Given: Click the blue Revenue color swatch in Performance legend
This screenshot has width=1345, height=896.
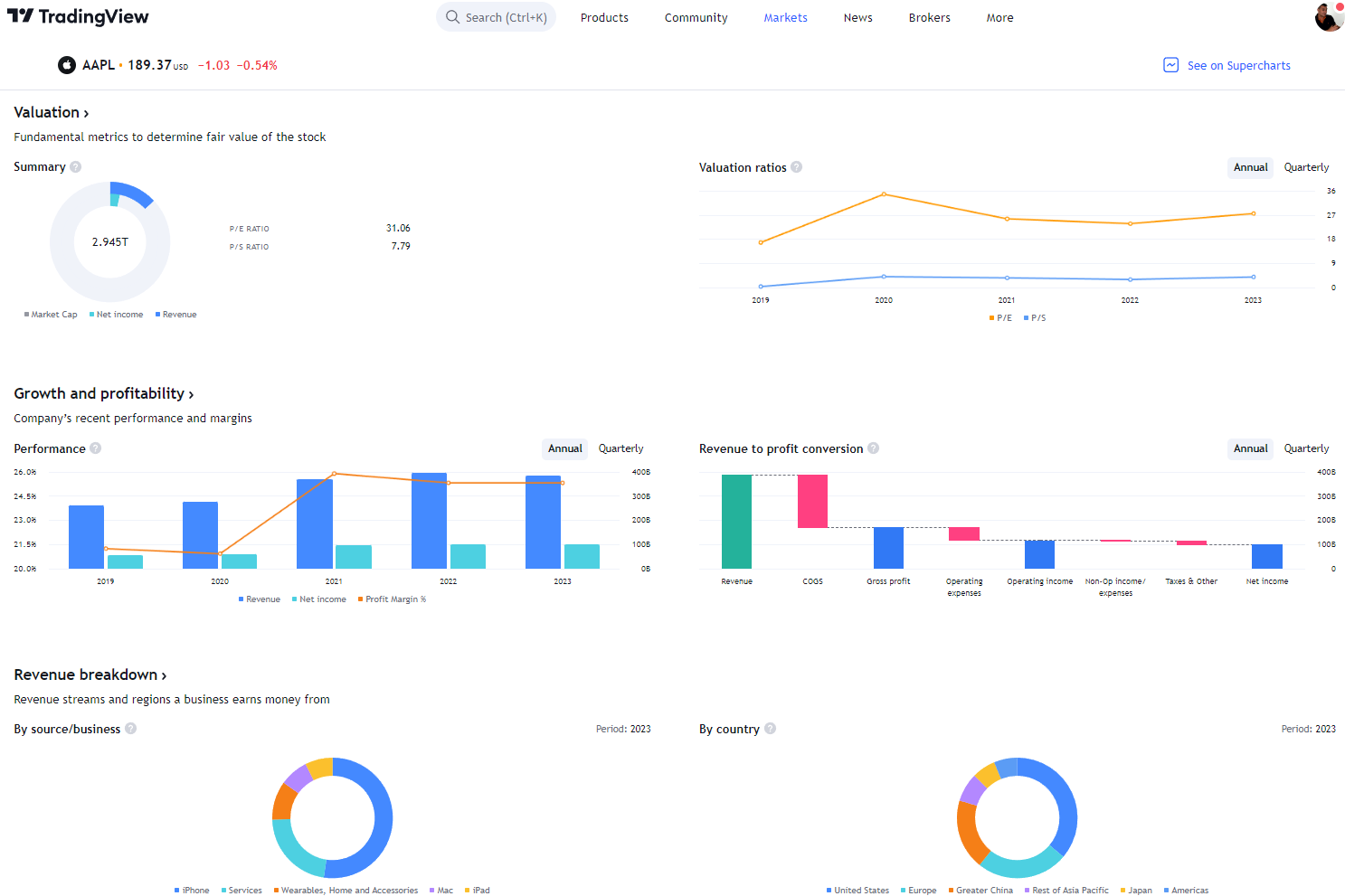Looking at the screenshot, I should 239,599.
